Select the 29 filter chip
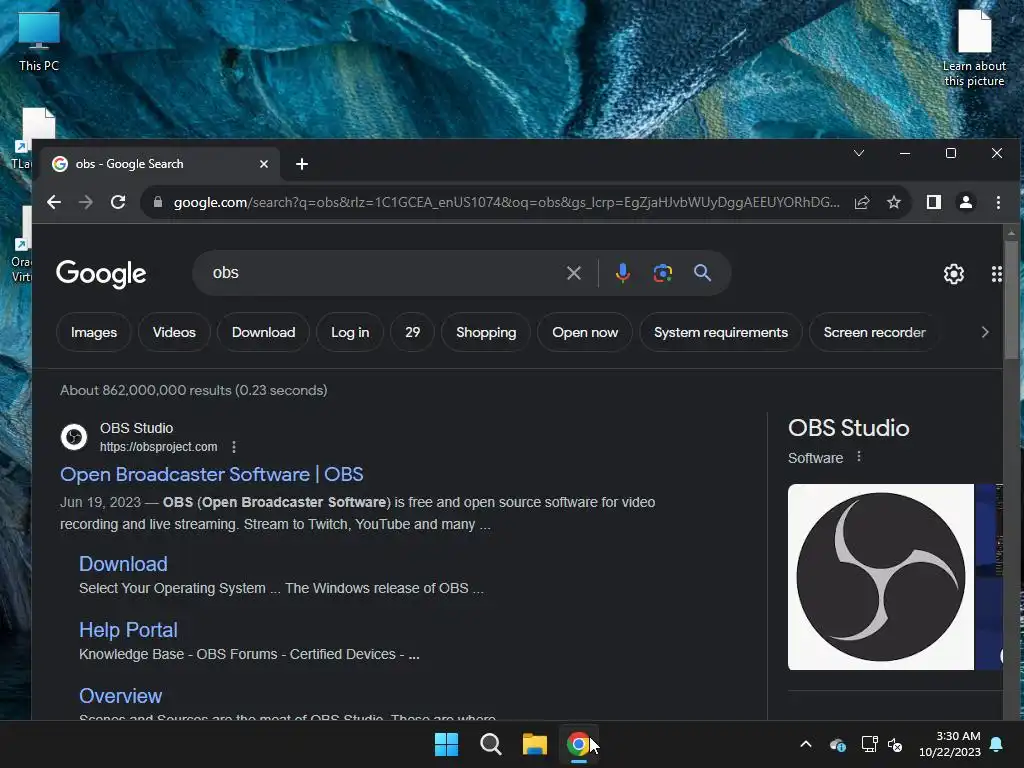 [413, 332]
